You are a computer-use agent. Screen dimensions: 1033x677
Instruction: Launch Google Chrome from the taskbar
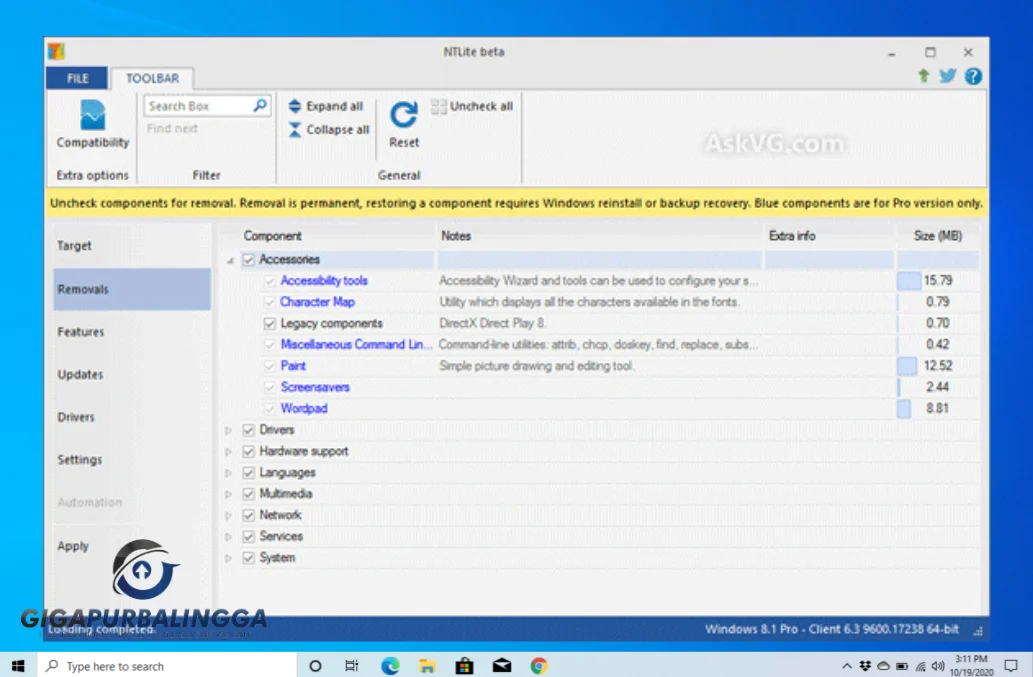(539, 666)
